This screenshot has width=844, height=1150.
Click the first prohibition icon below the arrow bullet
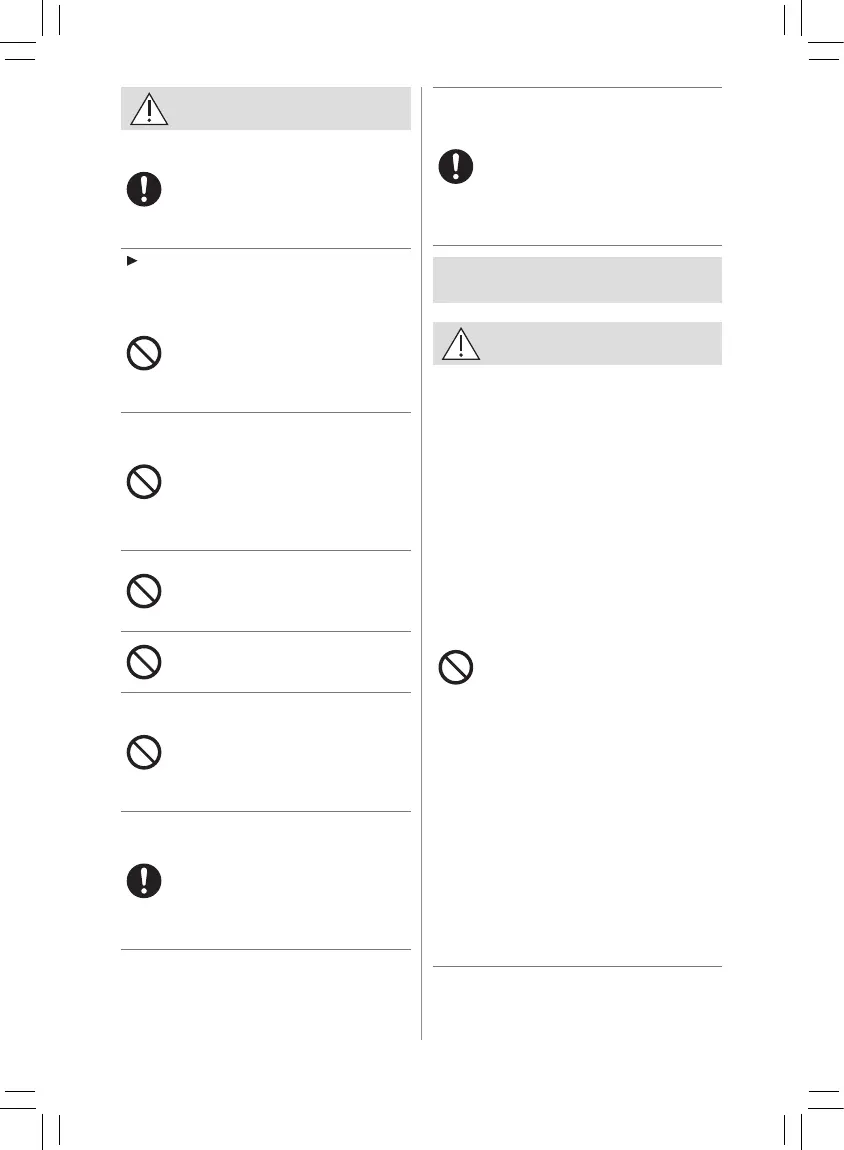(144, 354)
